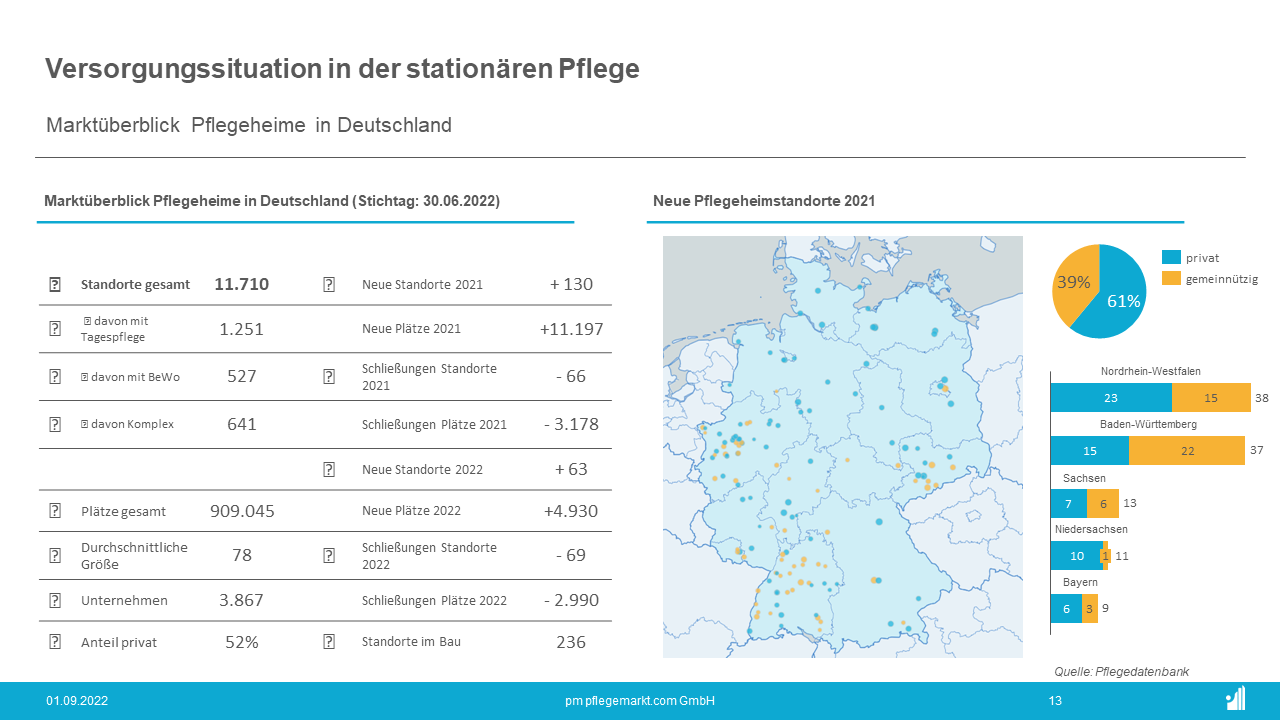Click the orange Baden-Württemberg bar showing 22

point(1187,451)
